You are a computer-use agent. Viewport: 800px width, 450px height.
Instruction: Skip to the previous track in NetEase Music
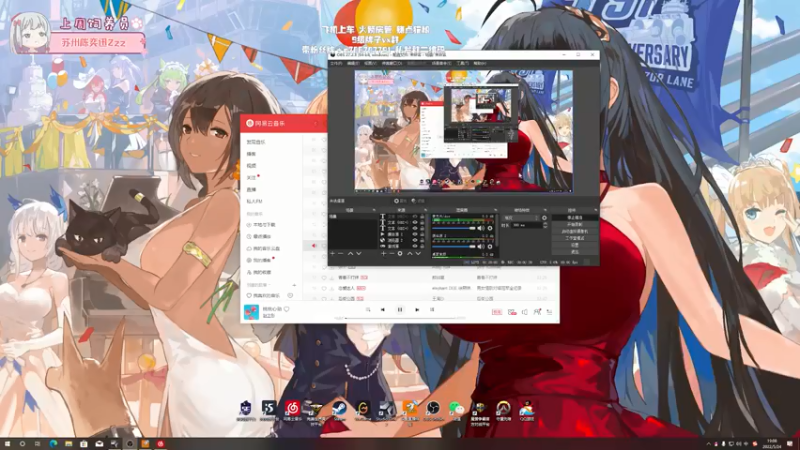point(383,309)
